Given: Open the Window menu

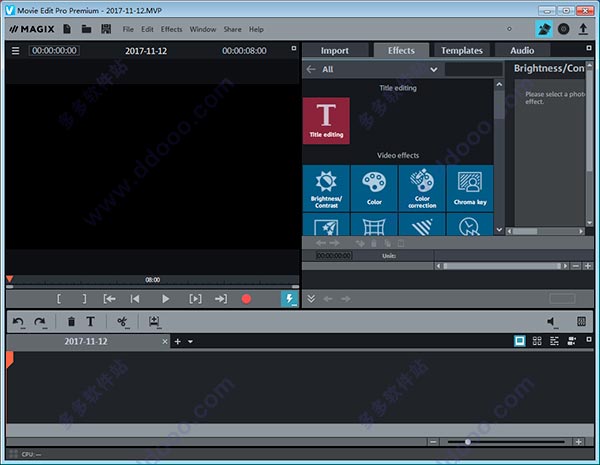Looking at the screenshot, I should click(203, 29).
